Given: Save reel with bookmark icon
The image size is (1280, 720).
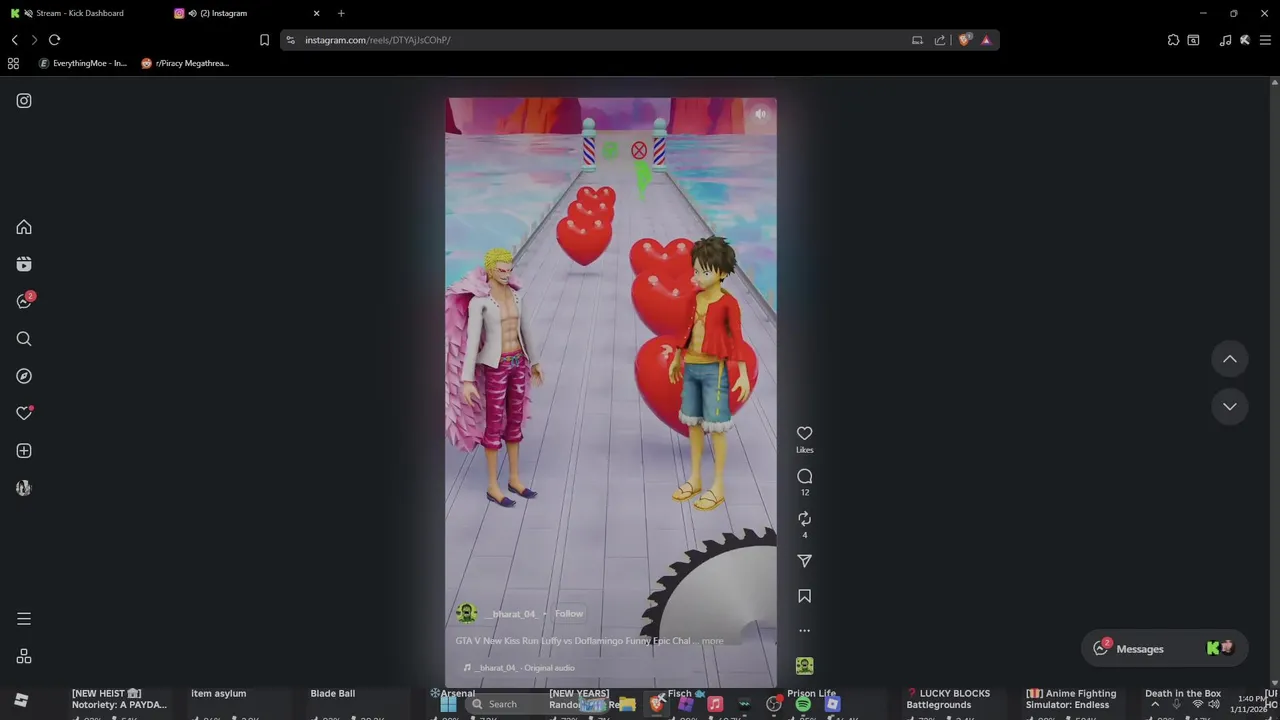Looking at the screenshot, I should tap(804, 596).
